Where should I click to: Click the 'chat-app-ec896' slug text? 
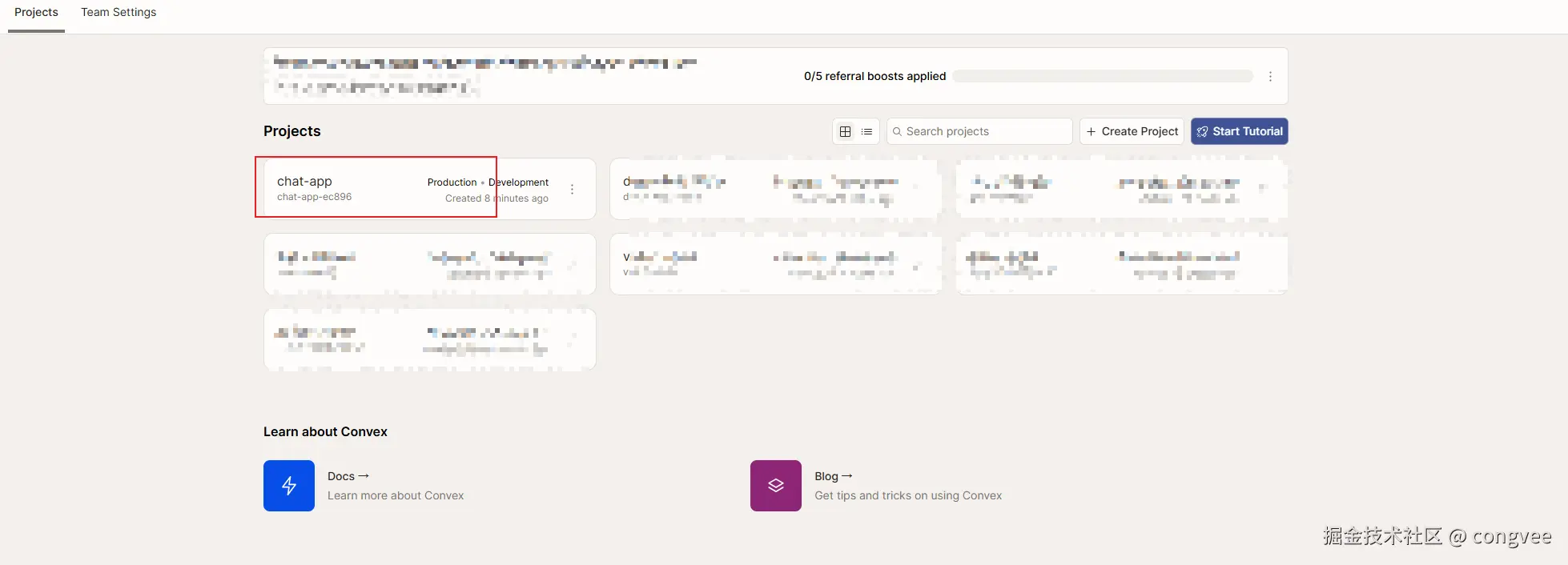[314, 197]
